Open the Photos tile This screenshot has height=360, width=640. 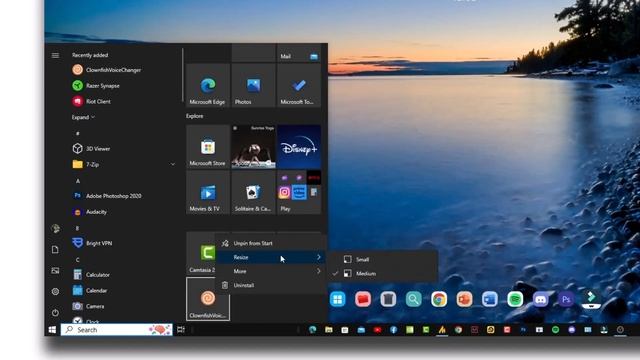[253, 85]
